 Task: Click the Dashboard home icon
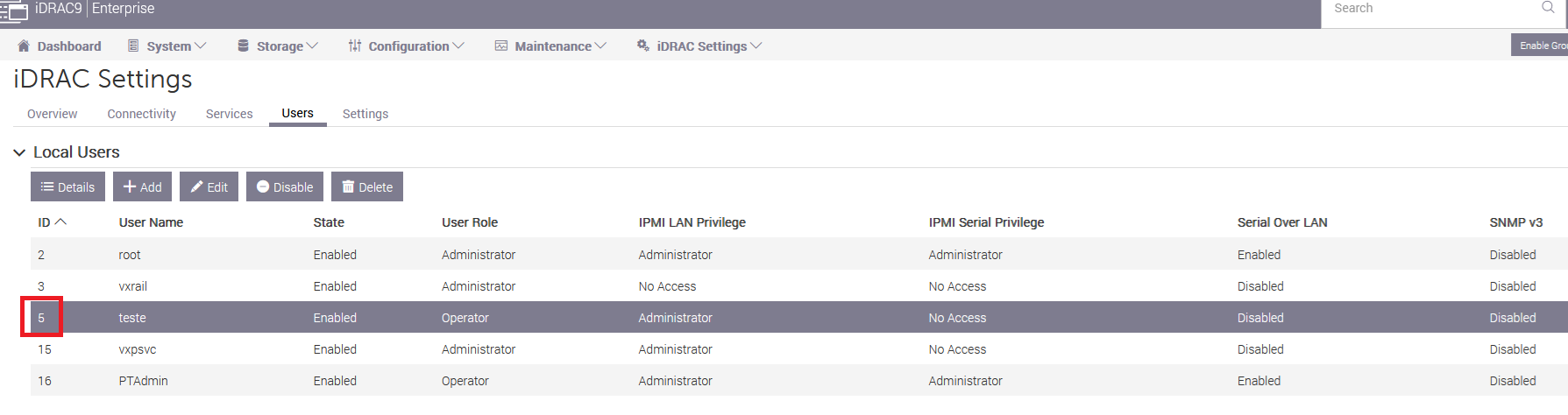coord(24,46)
